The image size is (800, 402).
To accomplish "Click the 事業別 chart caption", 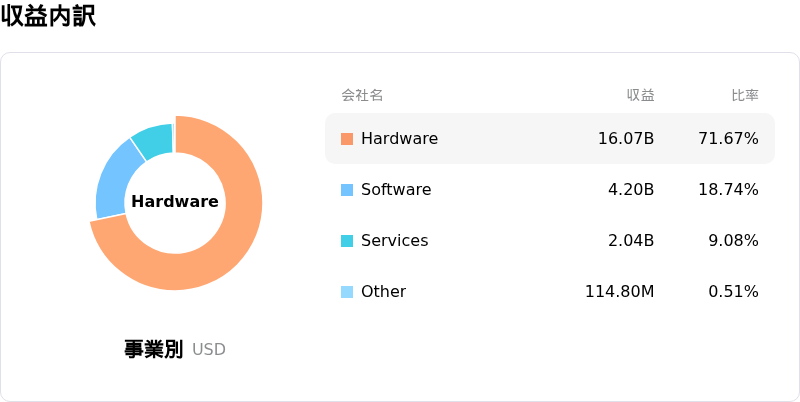I will (x=153, y=350).
